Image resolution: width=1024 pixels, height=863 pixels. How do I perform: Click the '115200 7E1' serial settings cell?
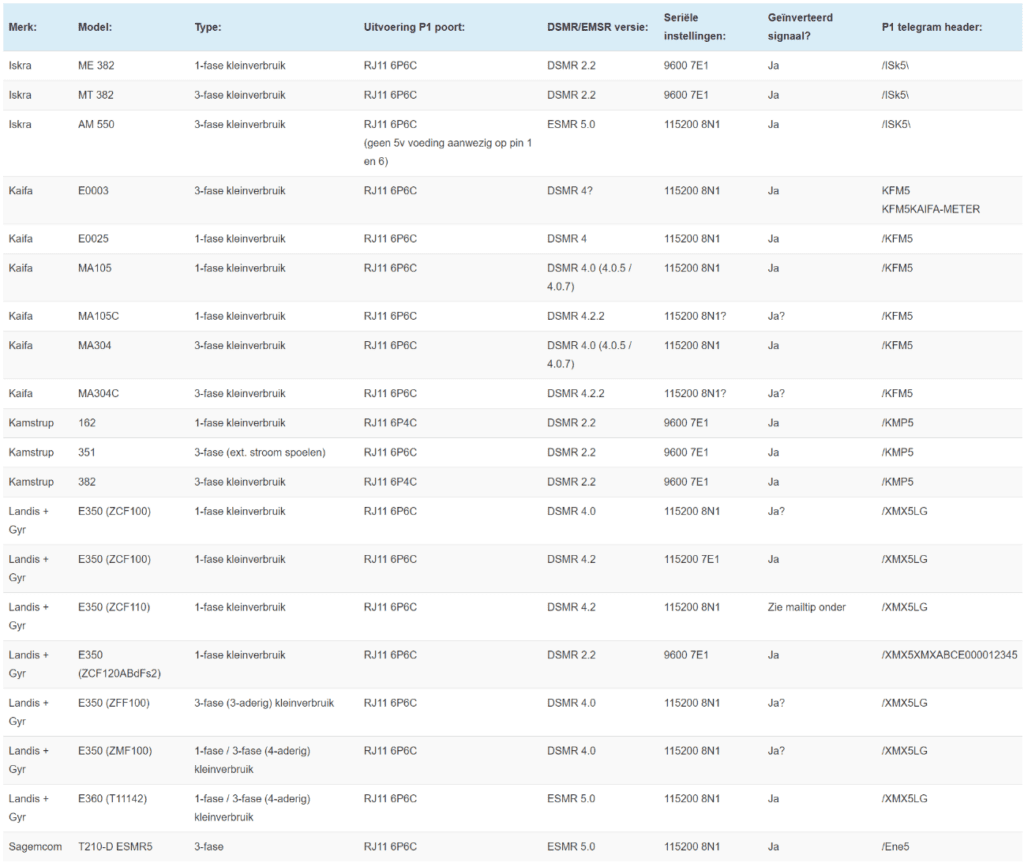(692, 559)
